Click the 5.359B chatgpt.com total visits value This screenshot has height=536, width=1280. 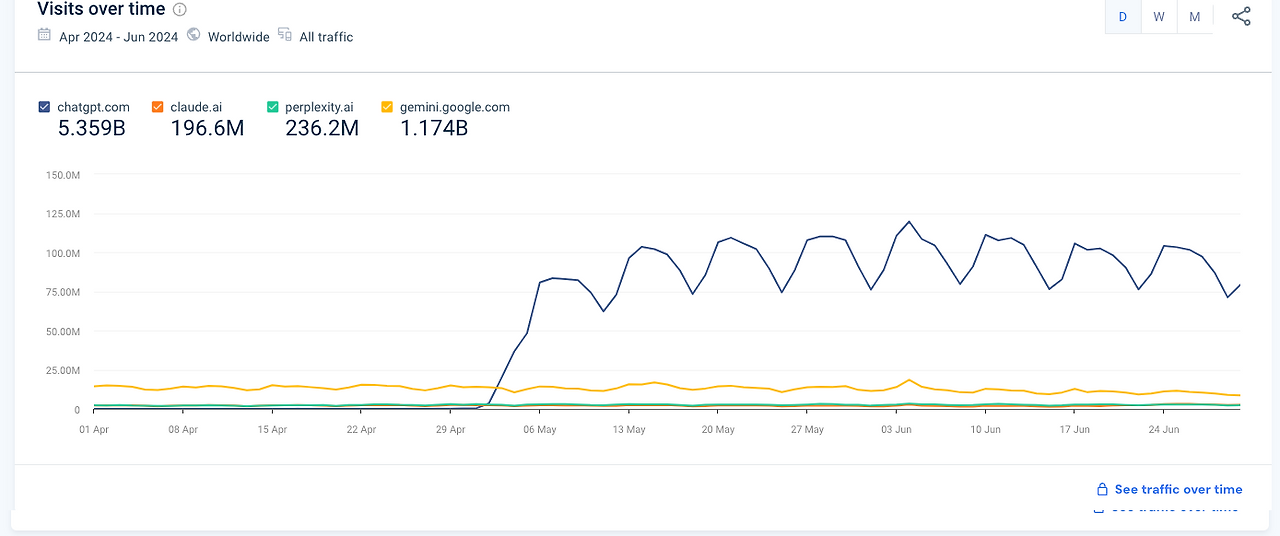pos(90,128)
